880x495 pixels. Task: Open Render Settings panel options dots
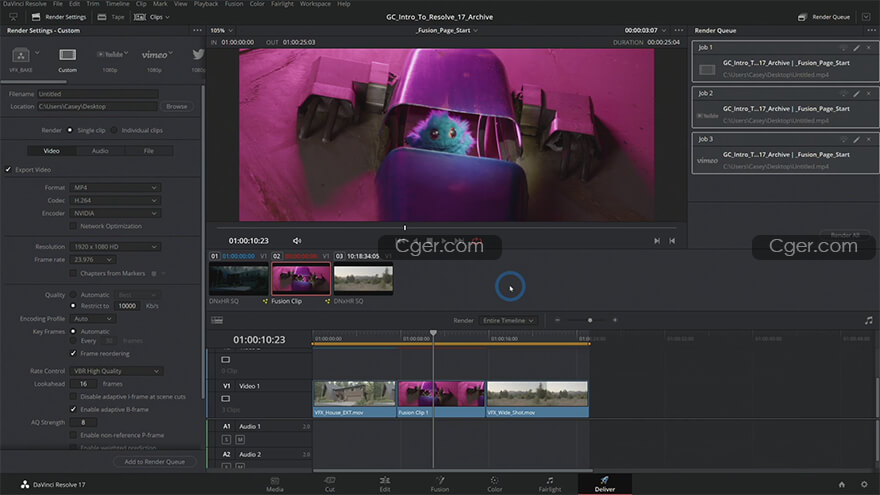point(197,30)
